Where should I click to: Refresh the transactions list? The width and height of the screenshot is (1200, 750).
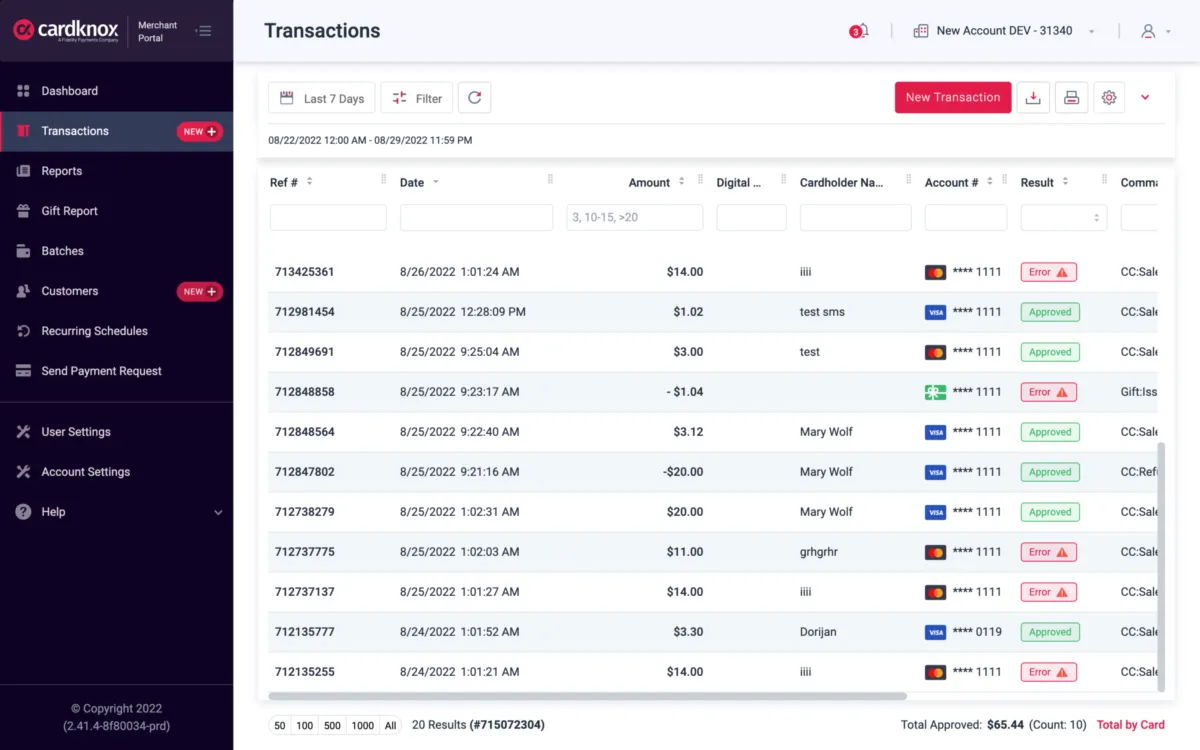tap(474, 98)
